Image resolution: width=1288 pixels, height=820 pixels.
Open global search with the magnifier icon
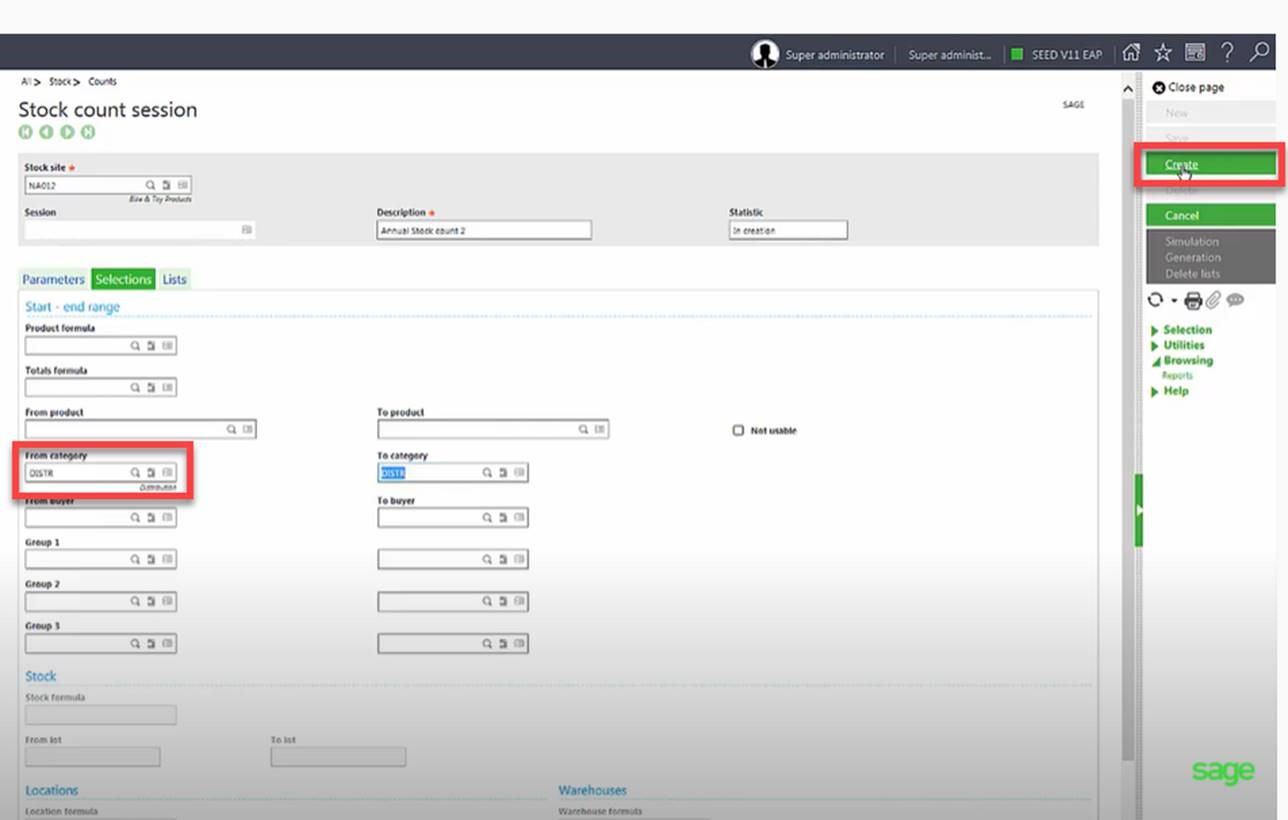tap(1259, 54)
